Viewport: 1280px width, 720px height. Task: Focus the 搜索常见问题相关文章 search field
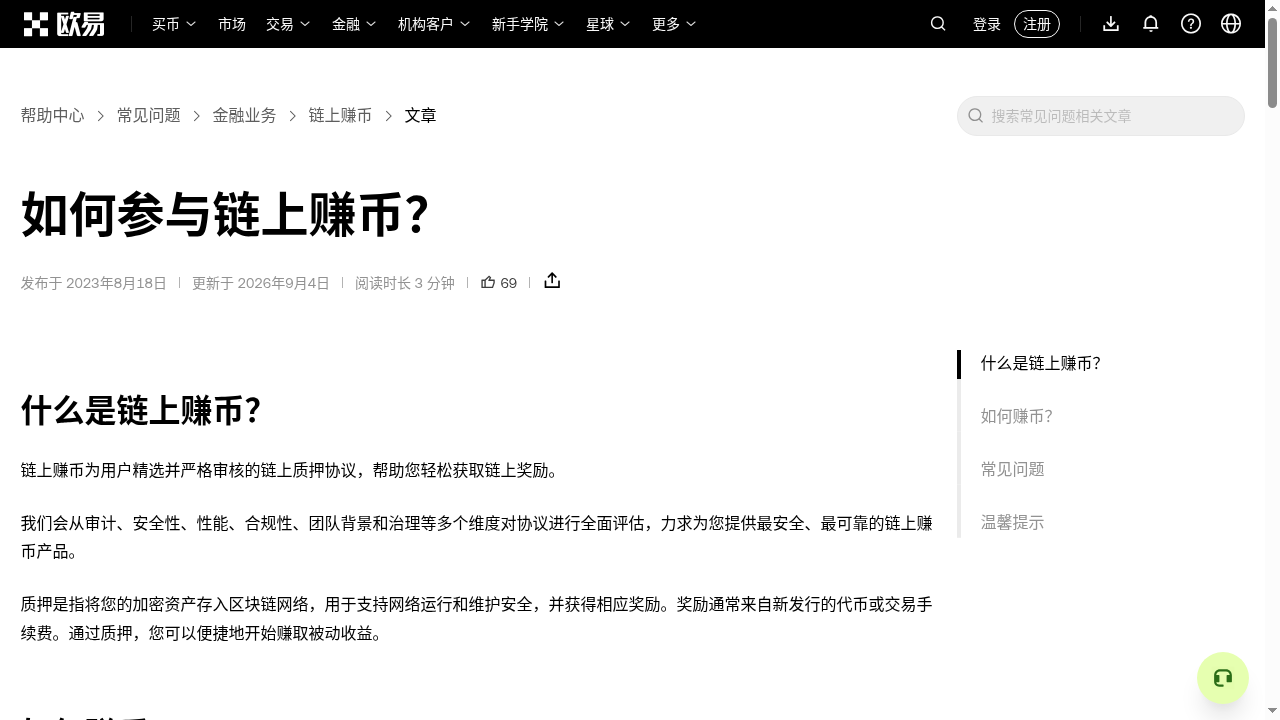pos(1101,116)
